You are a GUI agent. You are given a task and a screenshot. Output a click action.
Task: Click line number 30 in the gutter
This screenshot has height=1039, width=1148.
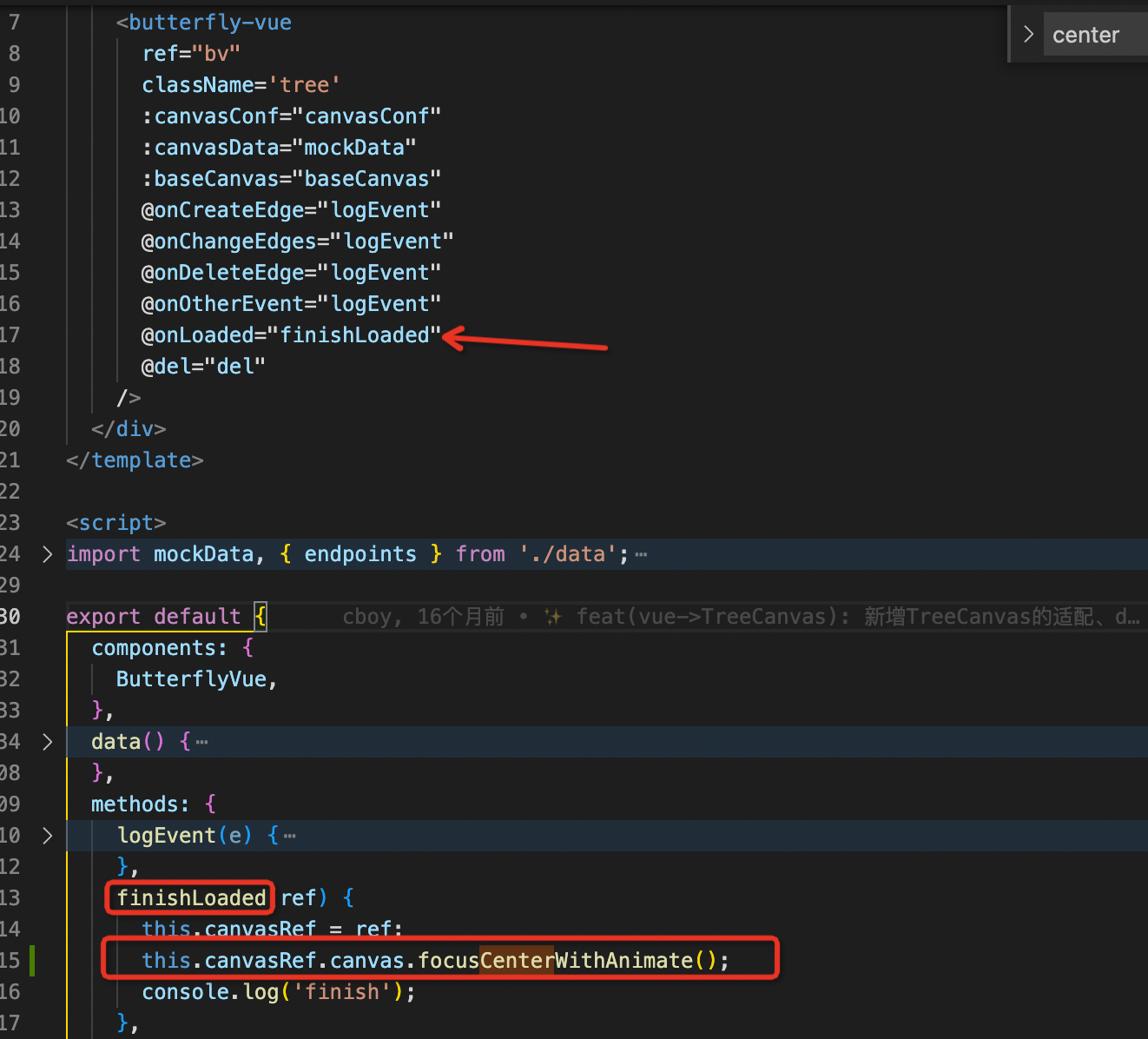coord(11,616)
